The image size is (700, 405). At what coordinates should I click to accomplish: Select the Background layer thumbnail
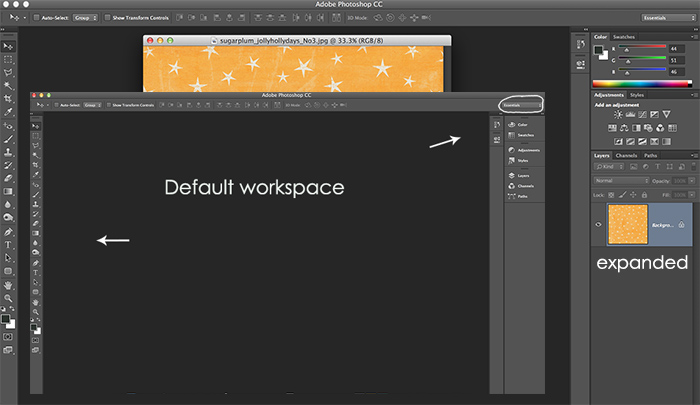[x=628, y=226]
